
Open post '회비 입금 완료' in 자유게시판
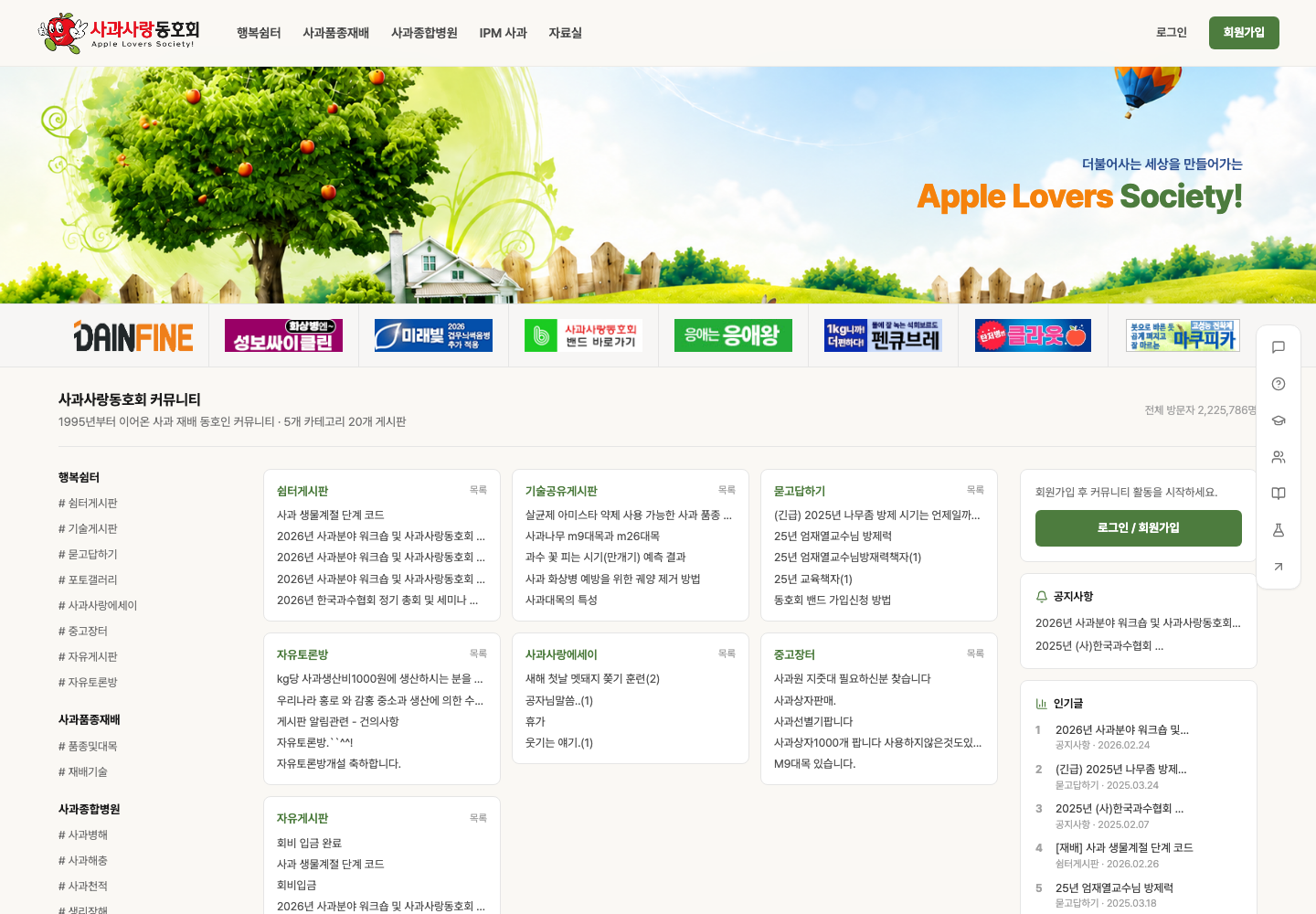coord(309,844)
